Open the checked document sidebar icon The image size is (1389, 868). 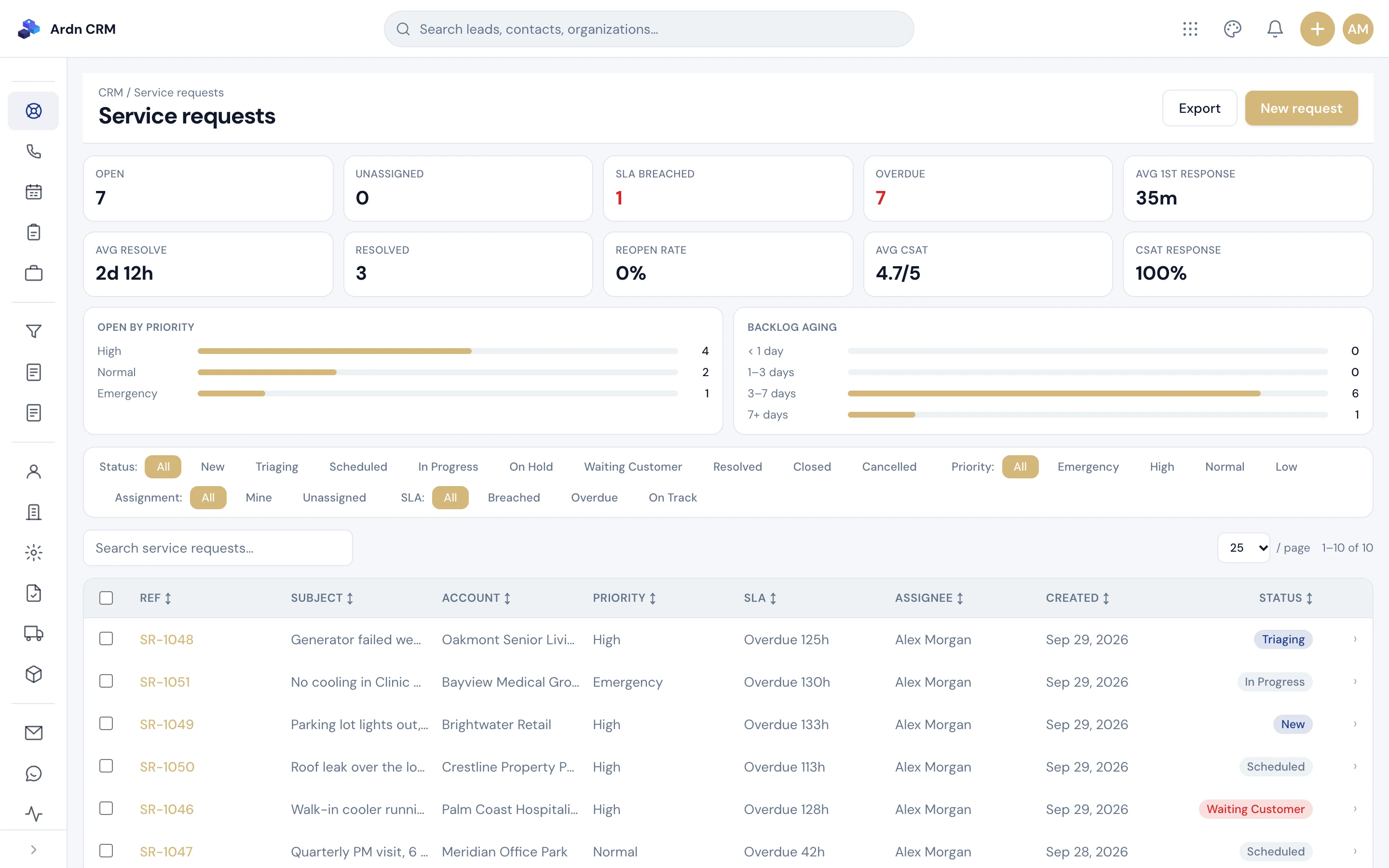pos(33,593)
